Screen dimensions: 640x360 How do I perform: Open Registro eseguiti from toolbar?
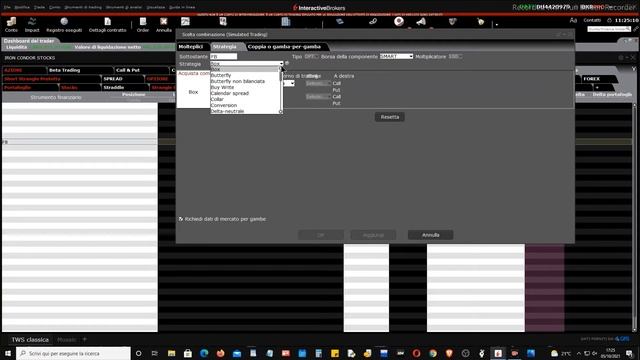(x=64, y=24)
